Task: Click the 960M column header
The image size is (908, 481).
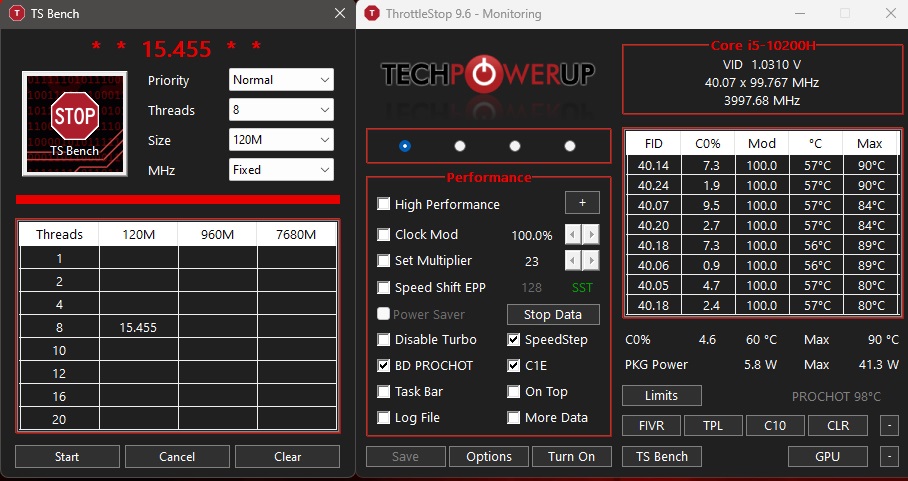Action: click(217, 234)
